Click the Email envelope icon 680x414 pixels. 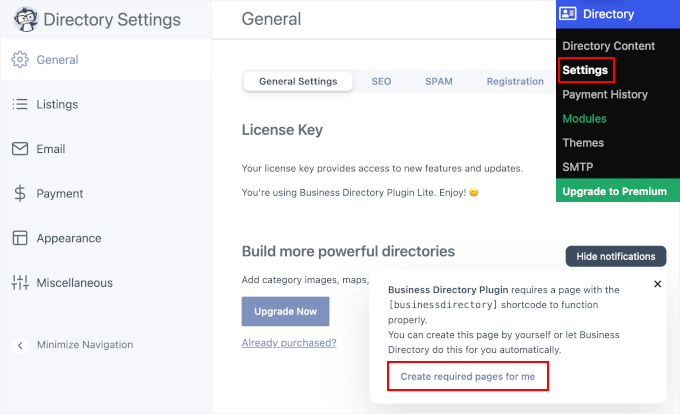click(20, 149)
